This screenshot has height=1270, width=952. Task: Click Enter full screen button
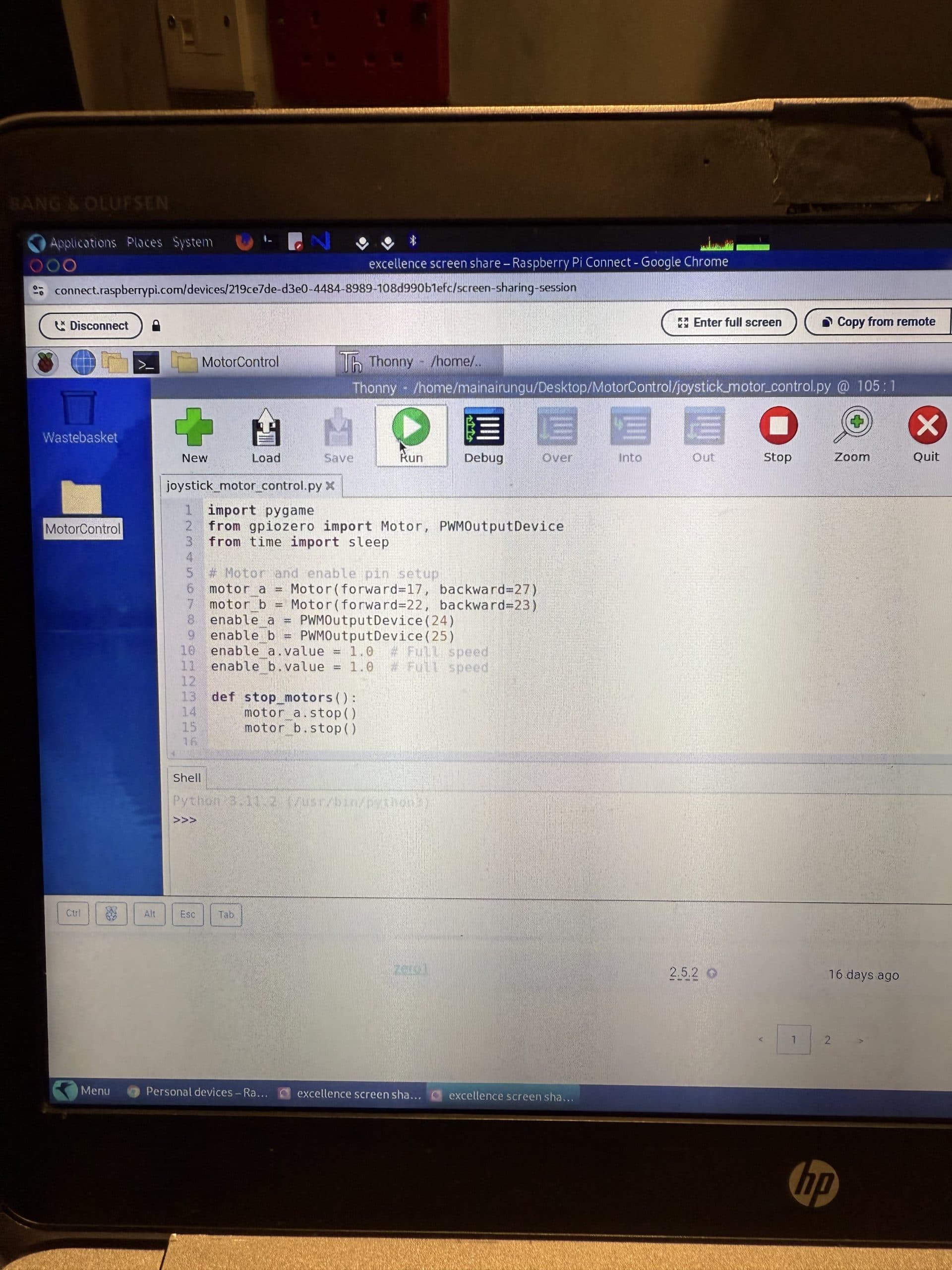[x=728, y=322]
